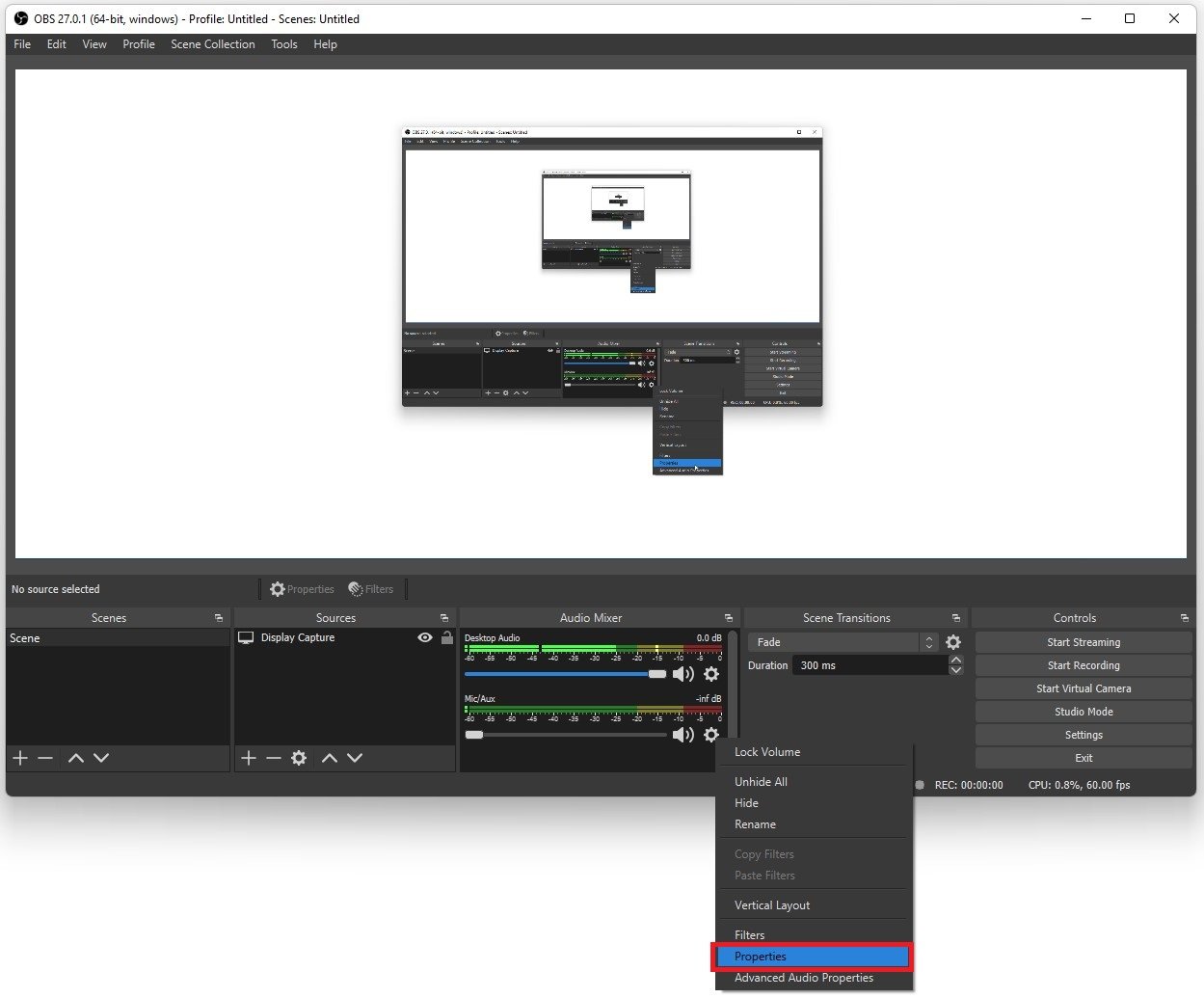
Task: Open Mic/Aux gear settings
Action: 711,735
